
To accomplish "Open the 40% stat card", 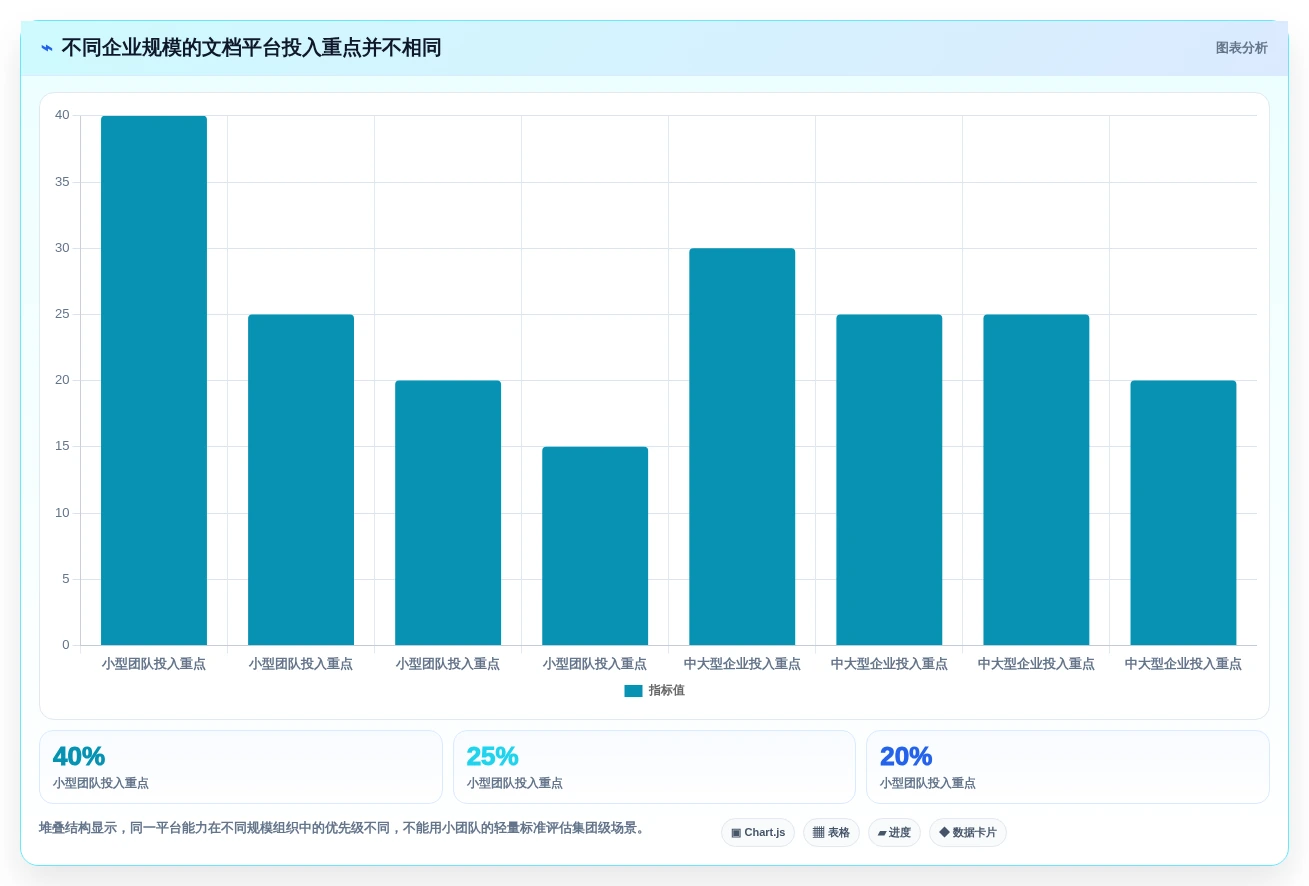I will pyautogui.click(x=241, y=767).
